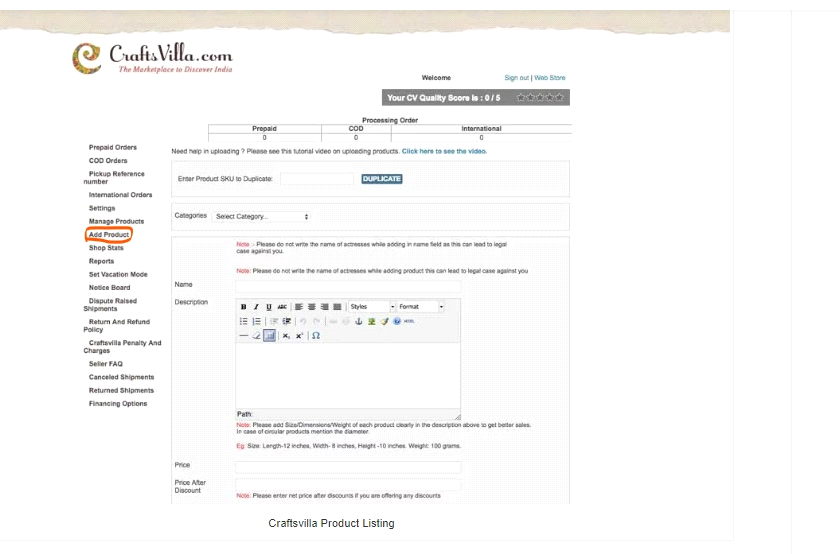Increase indent in the editor
This screenshot has width=840, height=554.
(x=287, y=321)
